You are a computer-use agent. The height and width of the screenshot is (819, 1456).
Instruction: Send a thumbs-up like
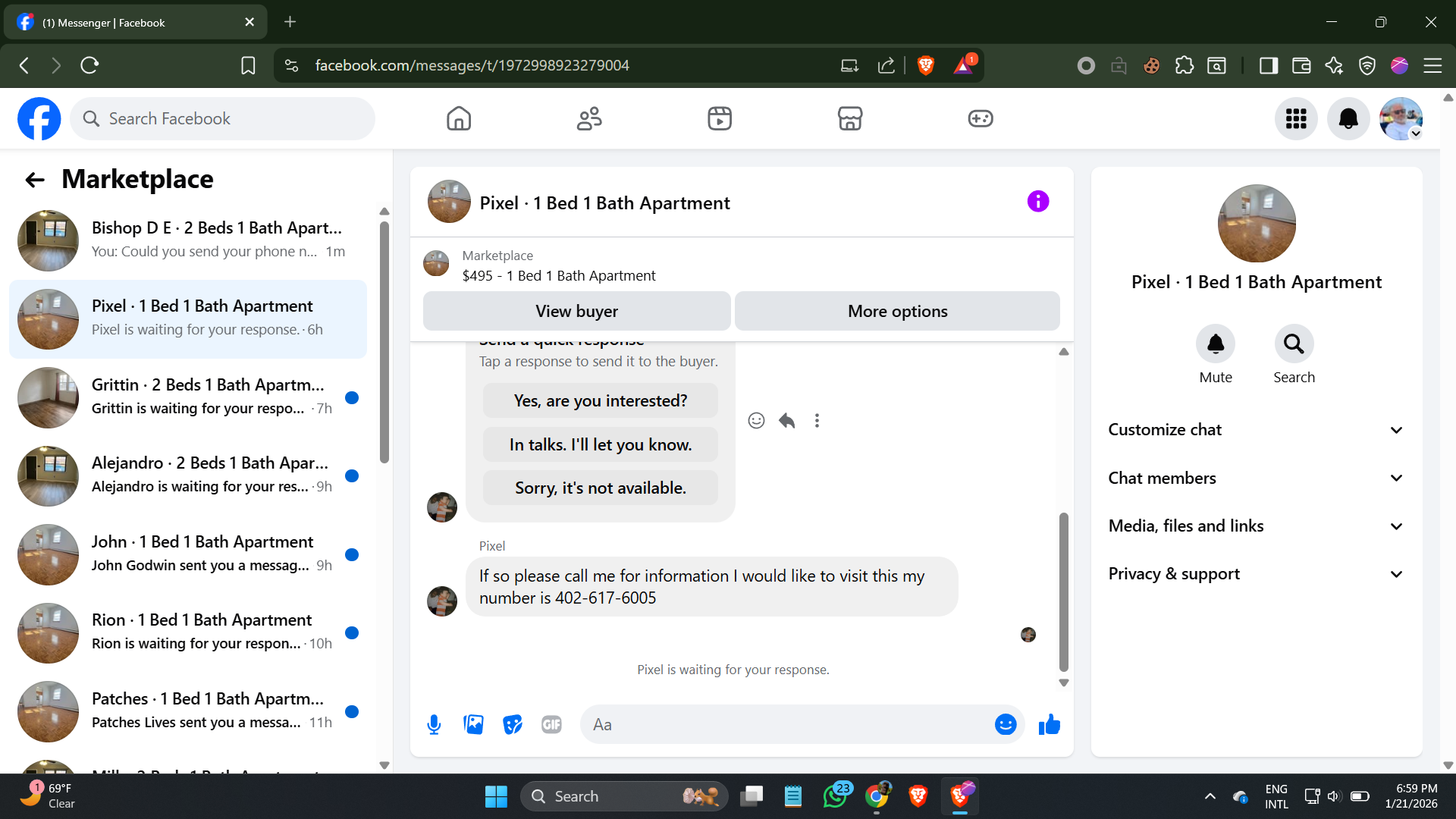[x=1050, y=725]
